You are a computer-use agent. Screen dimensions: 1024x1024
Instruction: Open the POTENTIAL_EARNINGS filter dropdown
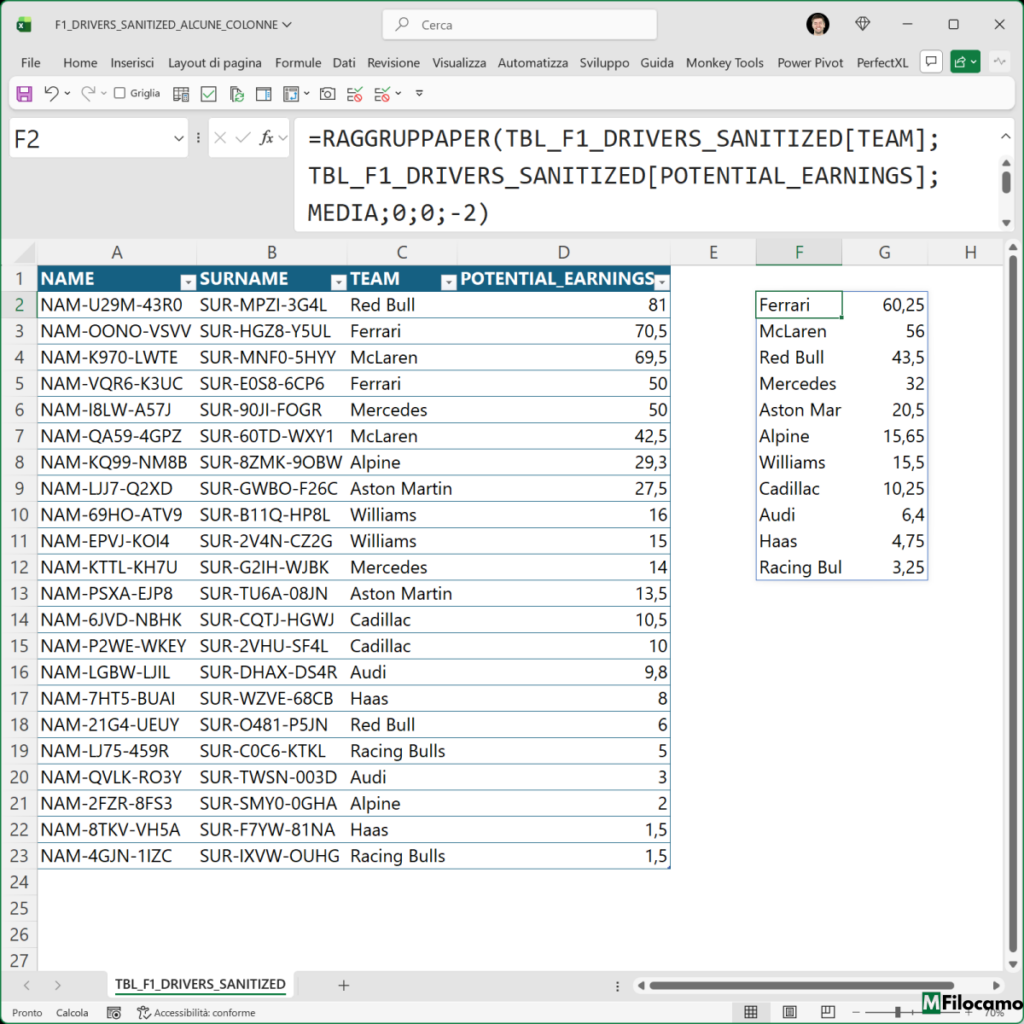pos(662,281)
